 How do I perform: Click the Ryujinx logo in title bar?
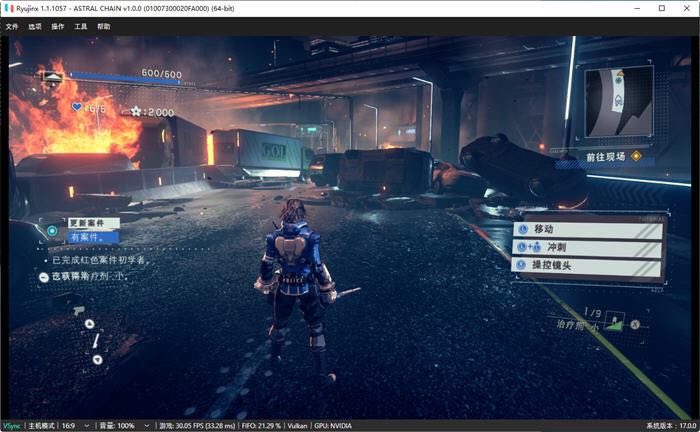(8, 8)
